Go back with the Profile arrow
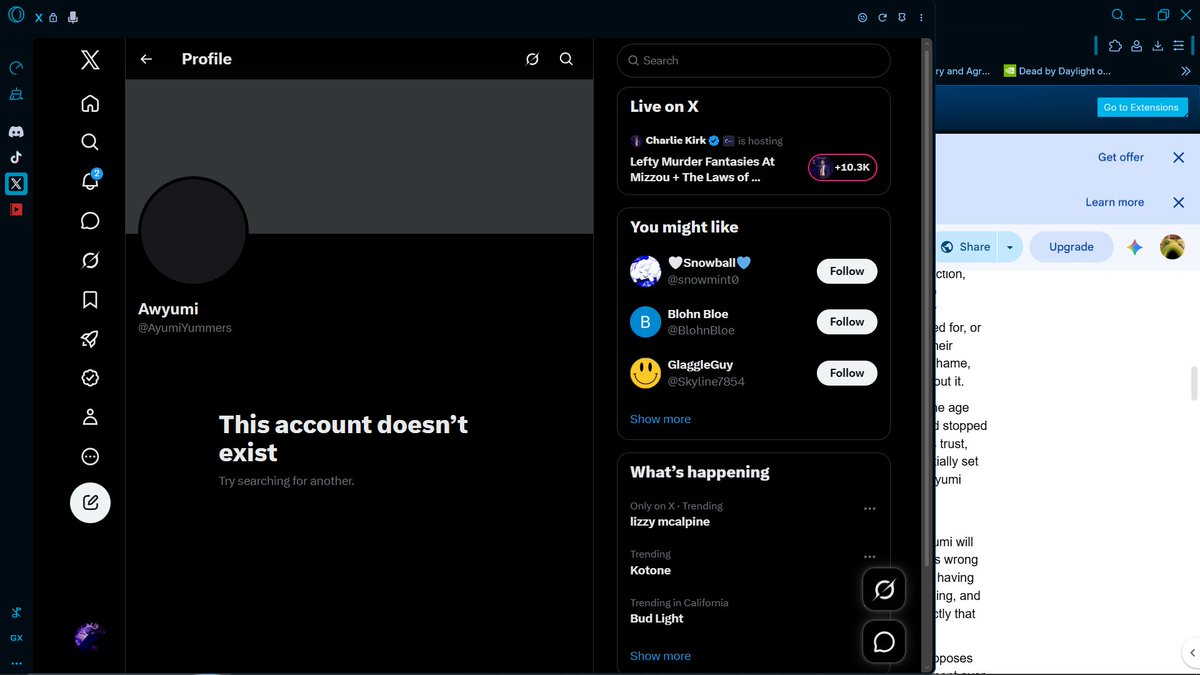The width and height of the screenshot is (1200, 675). [x=146, y=59]
